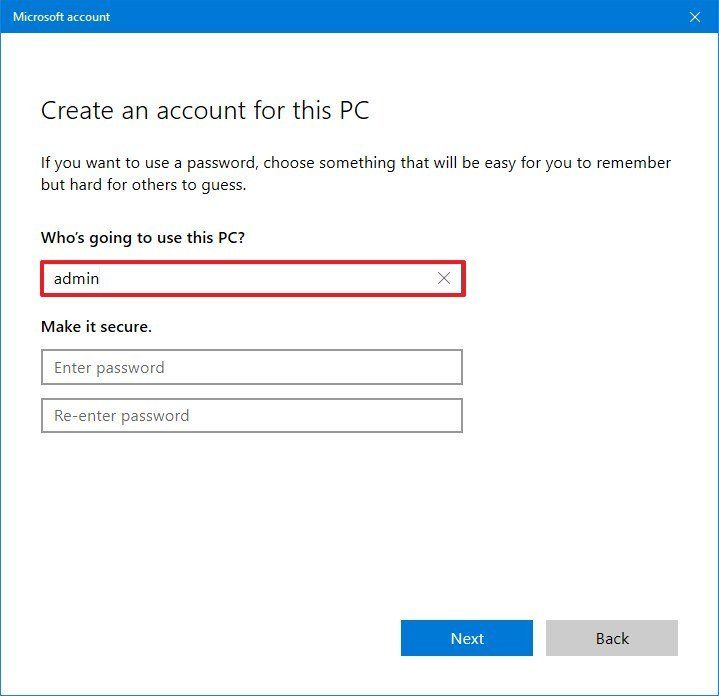Click the Back label on the gray button
This screenshot has width=719, height=696.
(612, 638)
